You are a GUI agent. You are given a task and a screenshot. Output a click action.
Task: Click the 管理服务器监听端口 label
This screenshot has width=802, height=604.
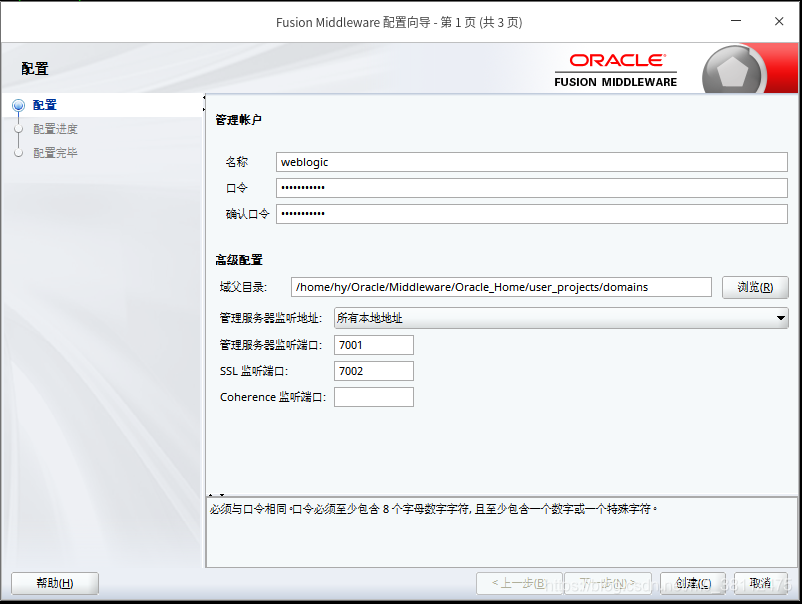pyautogui.click(x=271, y=345)
